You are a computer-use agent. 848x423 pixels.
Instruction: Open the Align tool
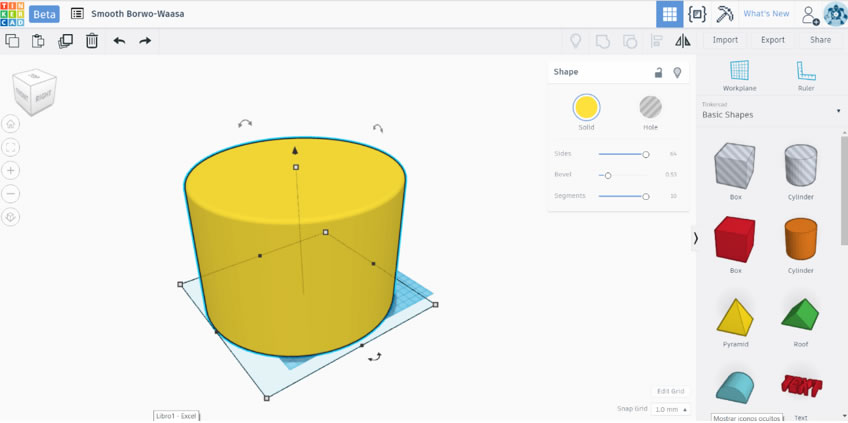657,41
